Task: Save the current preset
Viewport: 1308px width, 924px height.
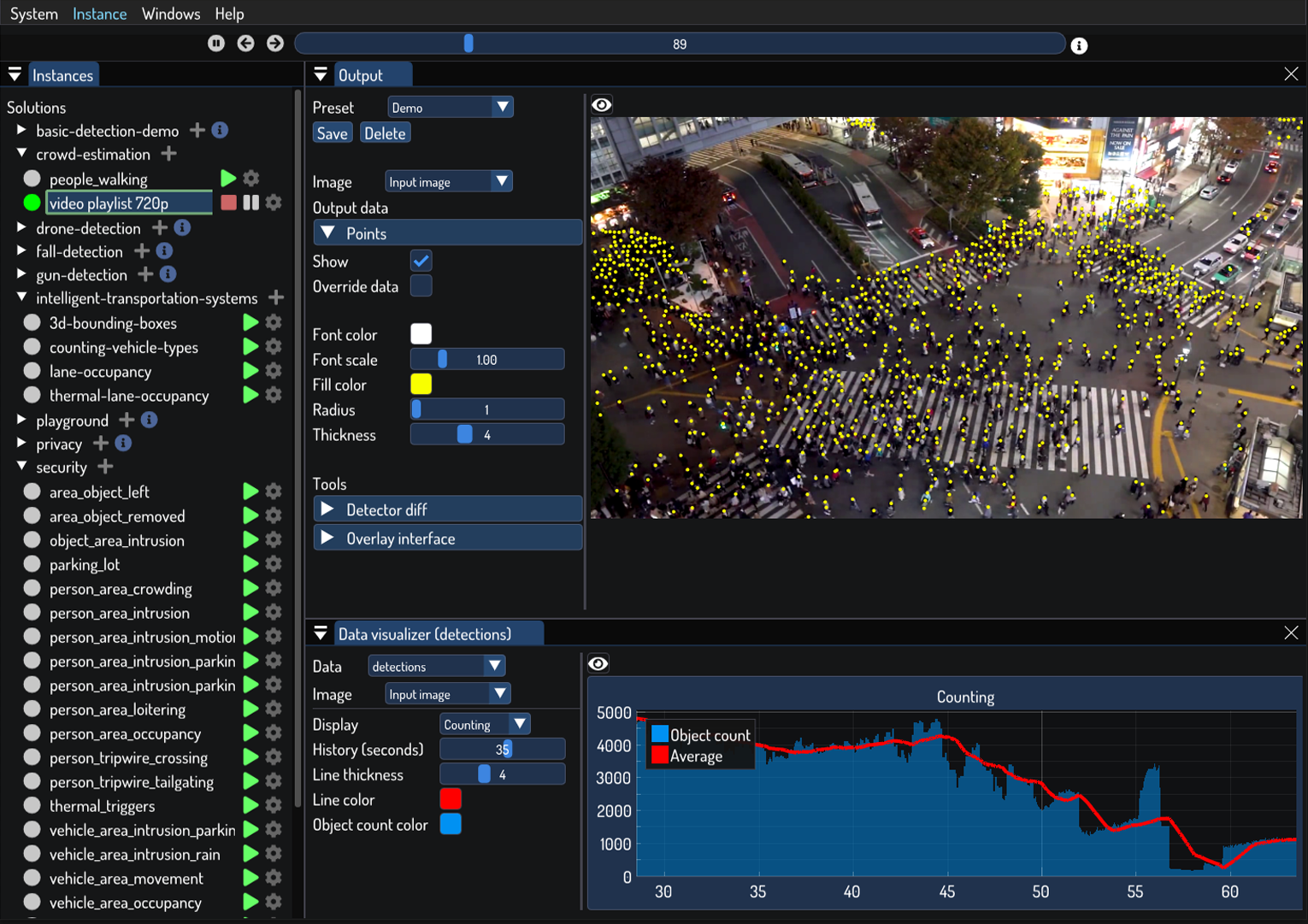Action: click(x=332, y=132)
